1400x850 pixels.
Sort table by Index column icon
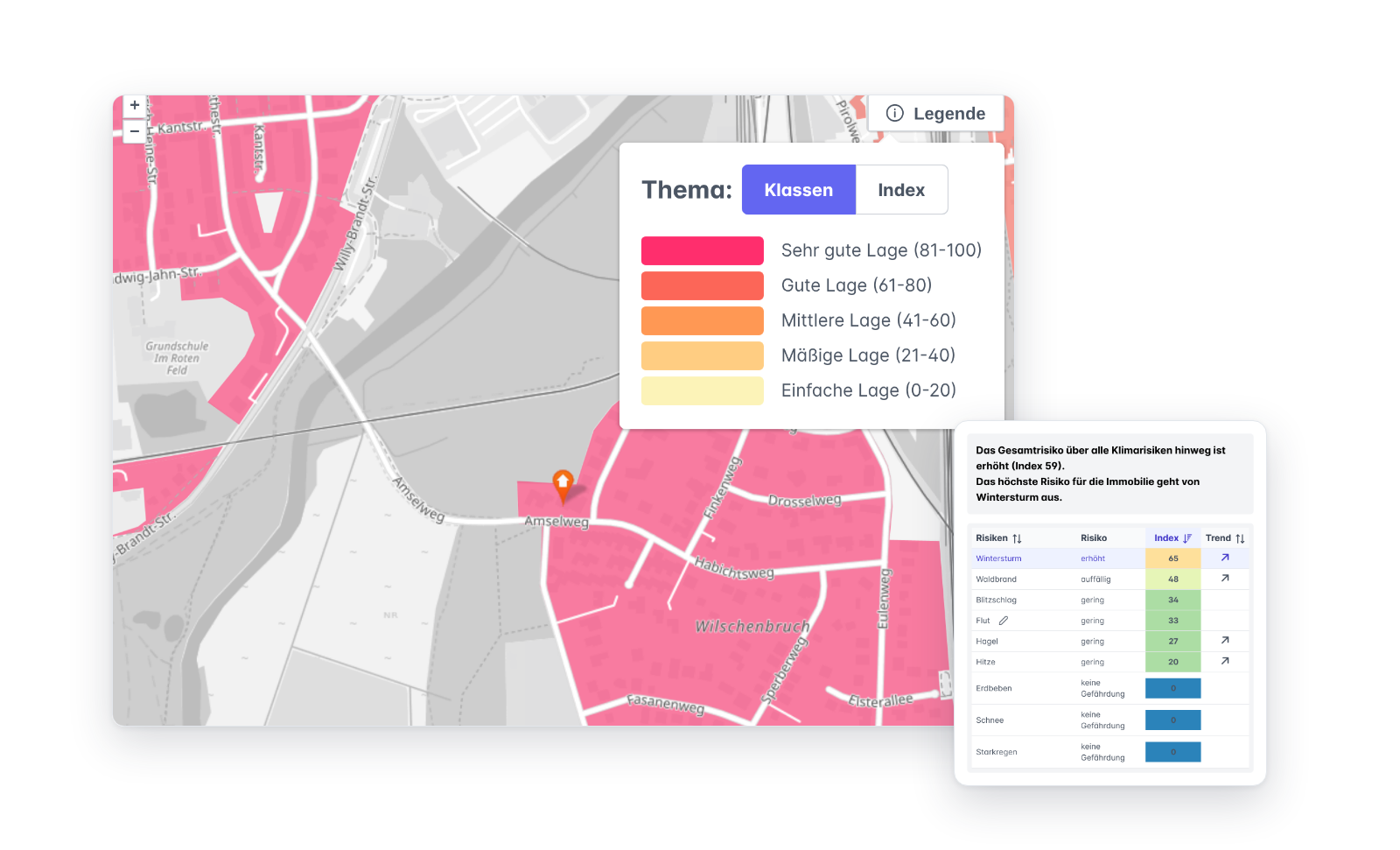click(1187, 538)
